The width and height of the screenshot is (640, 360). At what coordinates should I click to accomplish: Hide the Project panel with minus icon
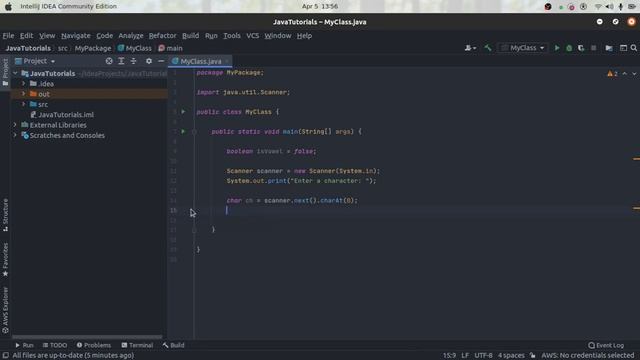tap(161, 61)
